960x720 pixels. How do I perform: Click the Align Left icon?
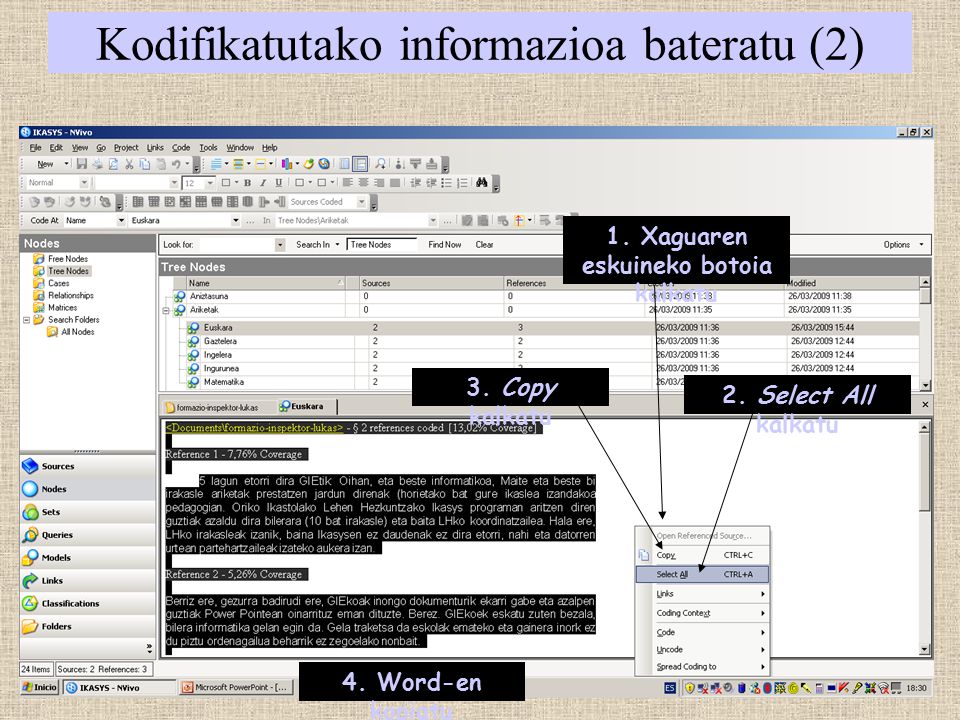(348, 182)
